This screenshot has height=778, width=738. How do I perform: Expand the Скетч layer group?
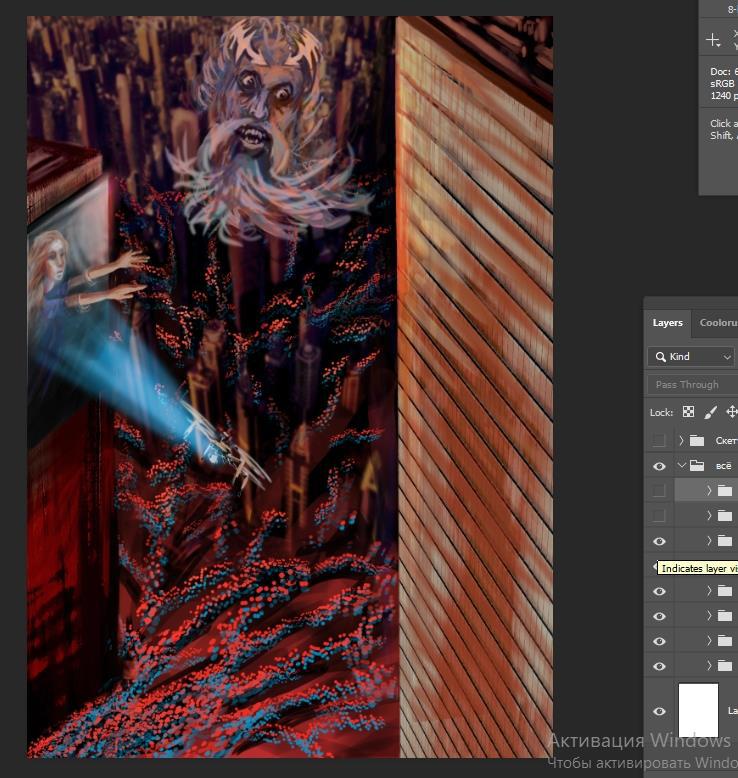681,440
